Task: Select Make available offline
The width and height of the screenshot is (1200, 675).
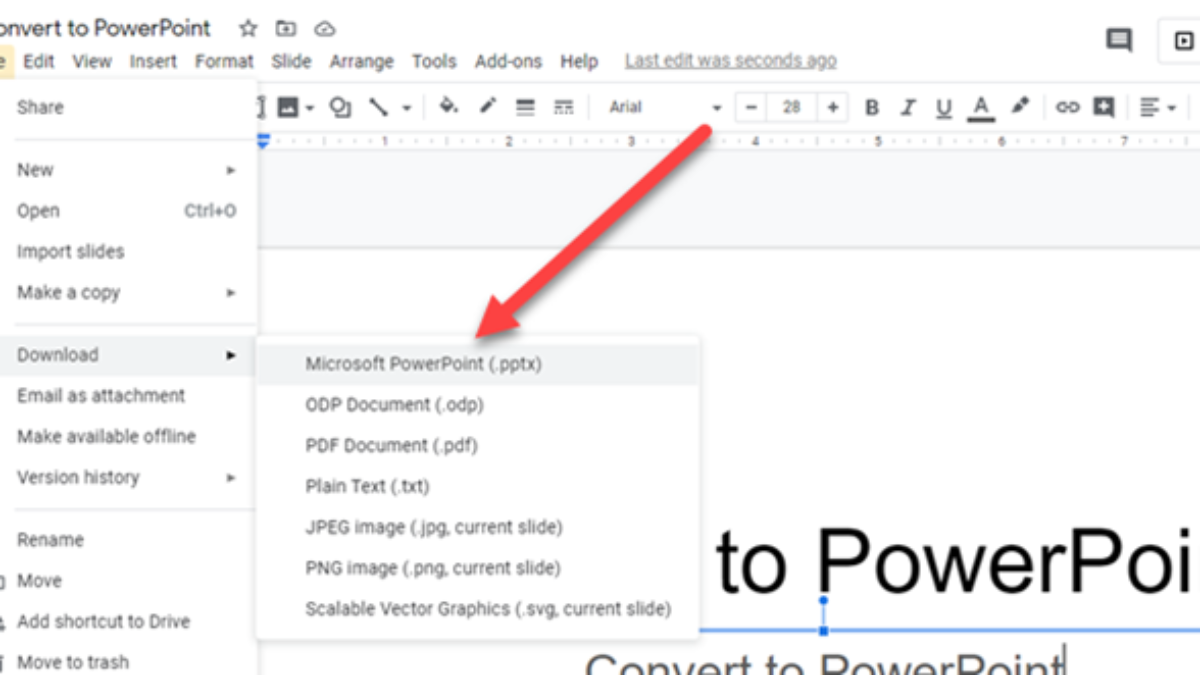Action: point(128,437)
